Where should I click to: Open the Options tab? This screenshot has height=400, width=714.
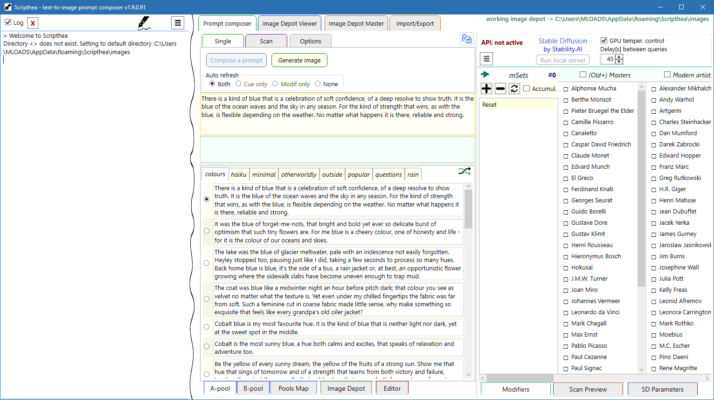311,41
